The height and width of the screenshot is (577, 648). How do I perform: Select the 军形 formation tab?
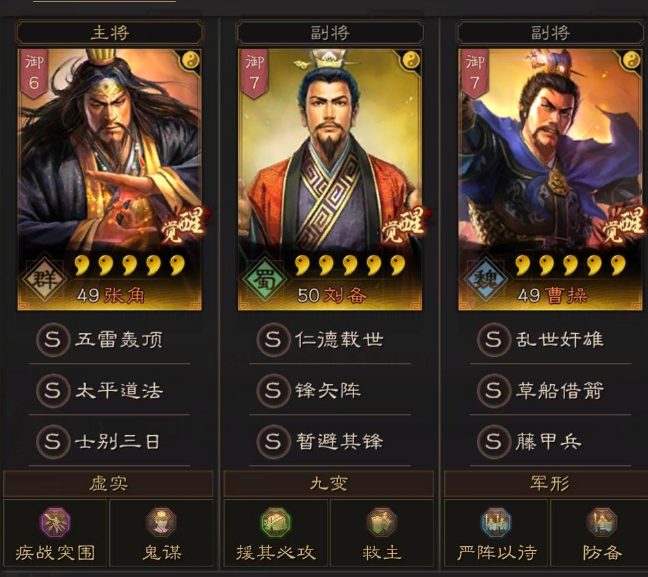coord(549,484)
